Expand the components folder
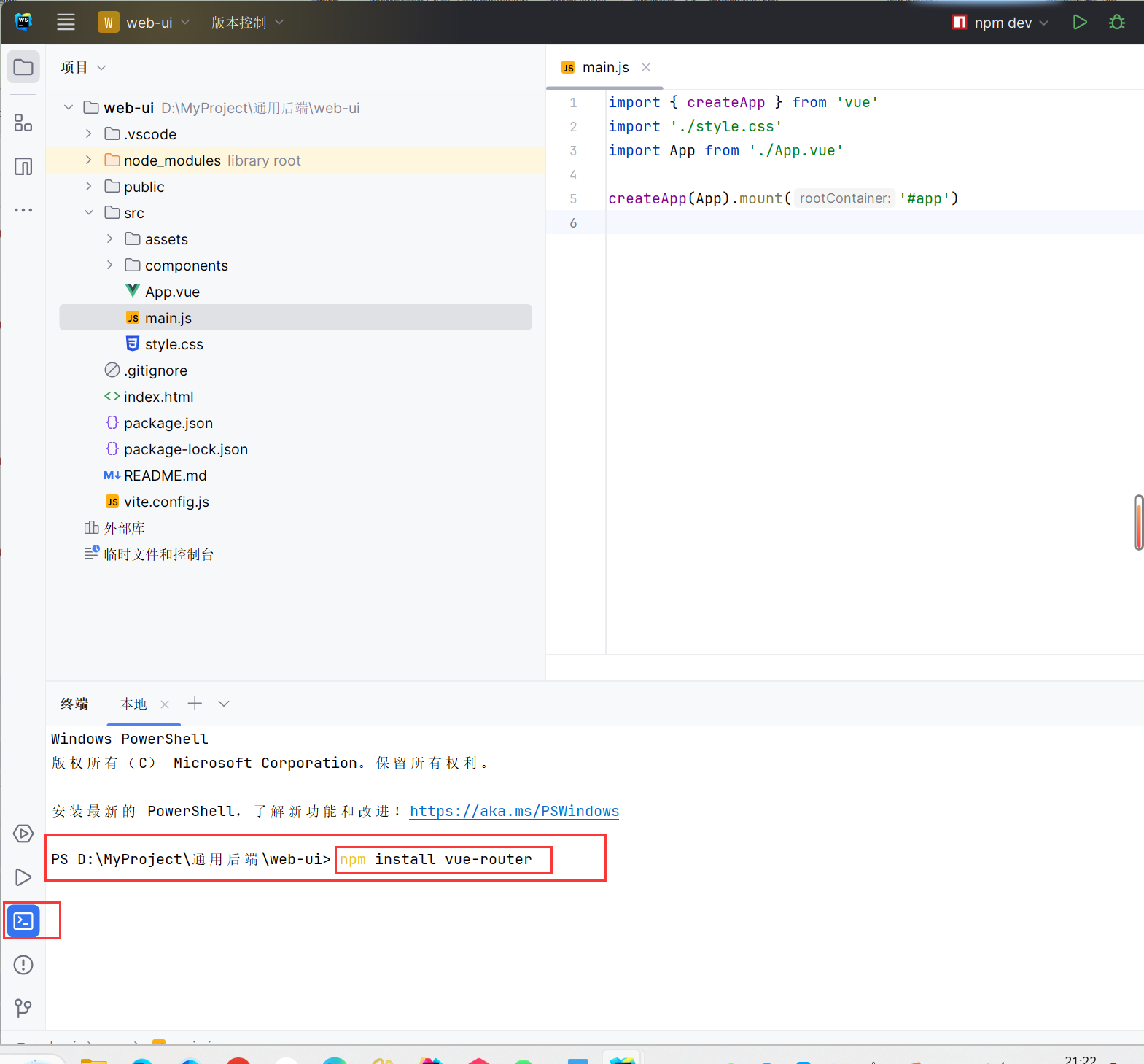 [x=109, y=265]
